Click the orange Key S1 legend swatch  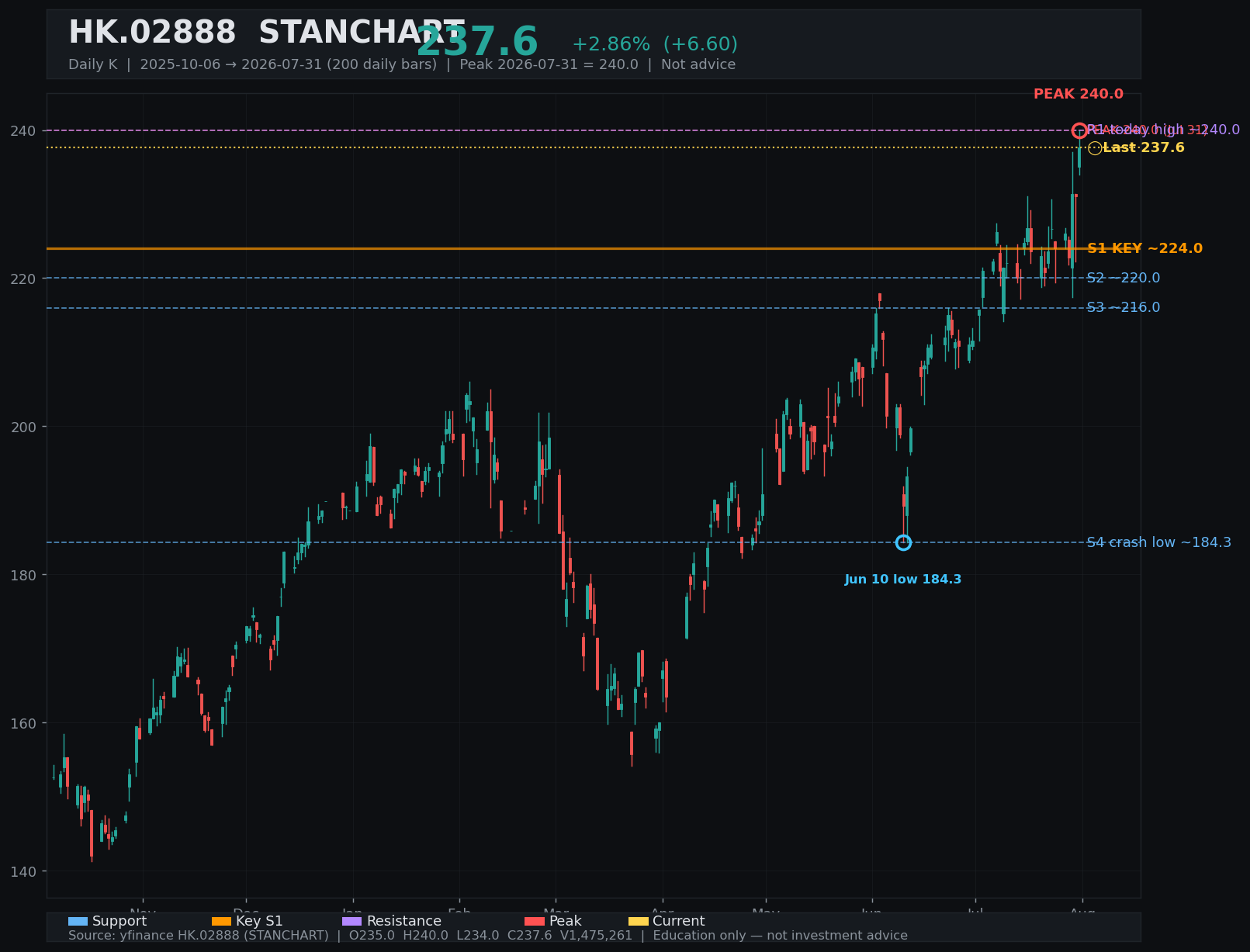221,921
